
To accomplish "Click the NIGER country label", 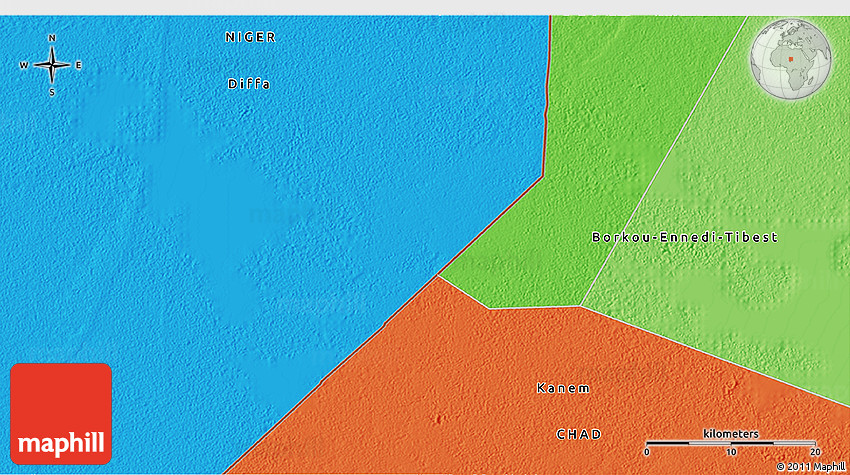I will point(250,37).
